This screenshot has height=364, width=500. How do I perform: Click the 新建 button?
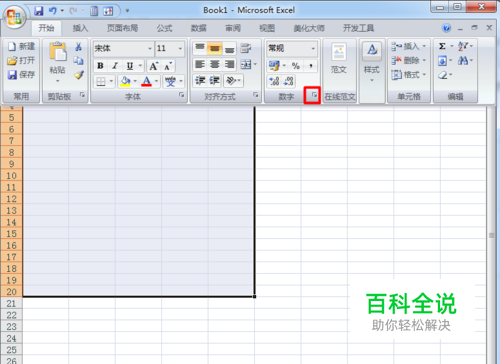(x=21, y=46)
